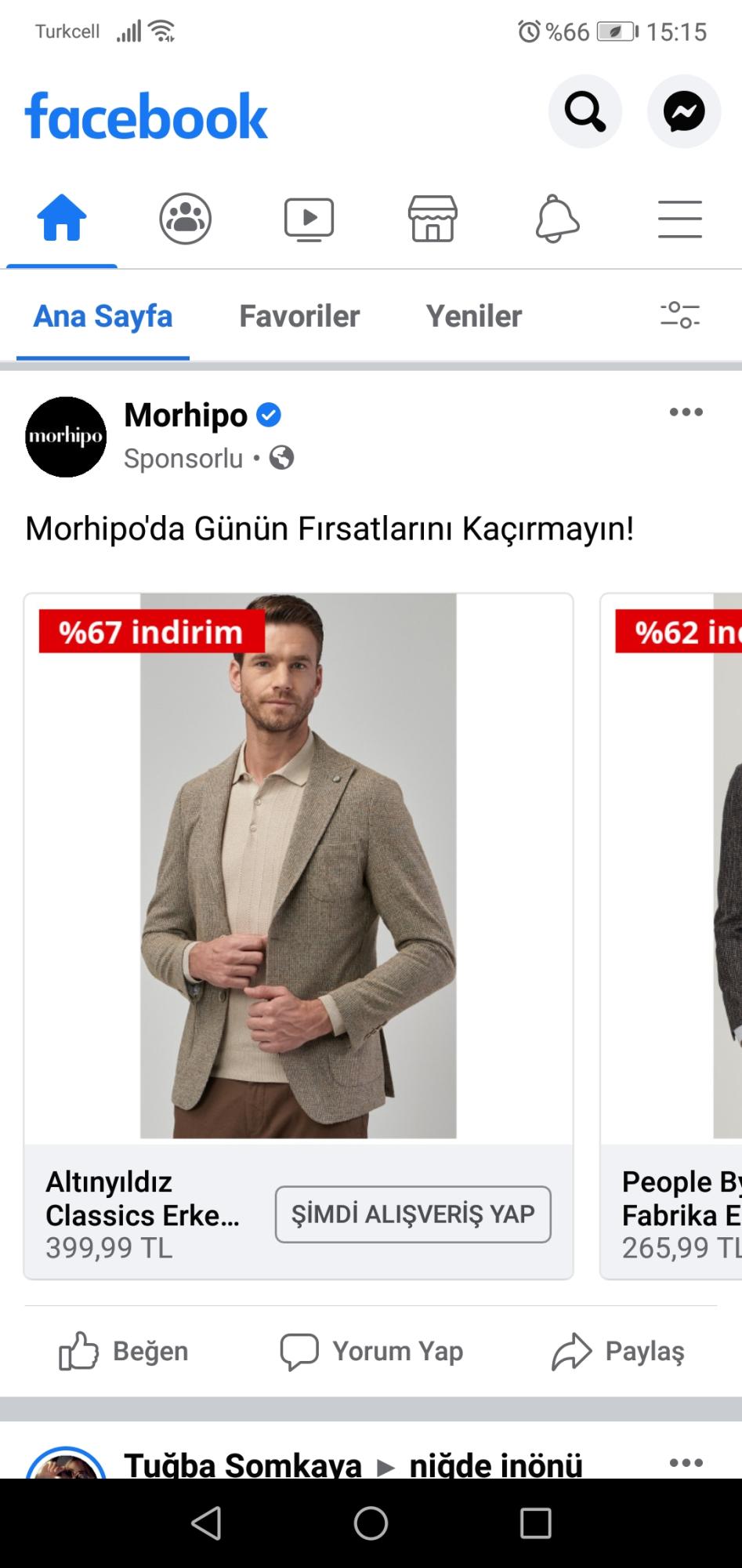Tap the Android back navigation button
This screenshot has width=742, height=1568.
(206, 1523)
